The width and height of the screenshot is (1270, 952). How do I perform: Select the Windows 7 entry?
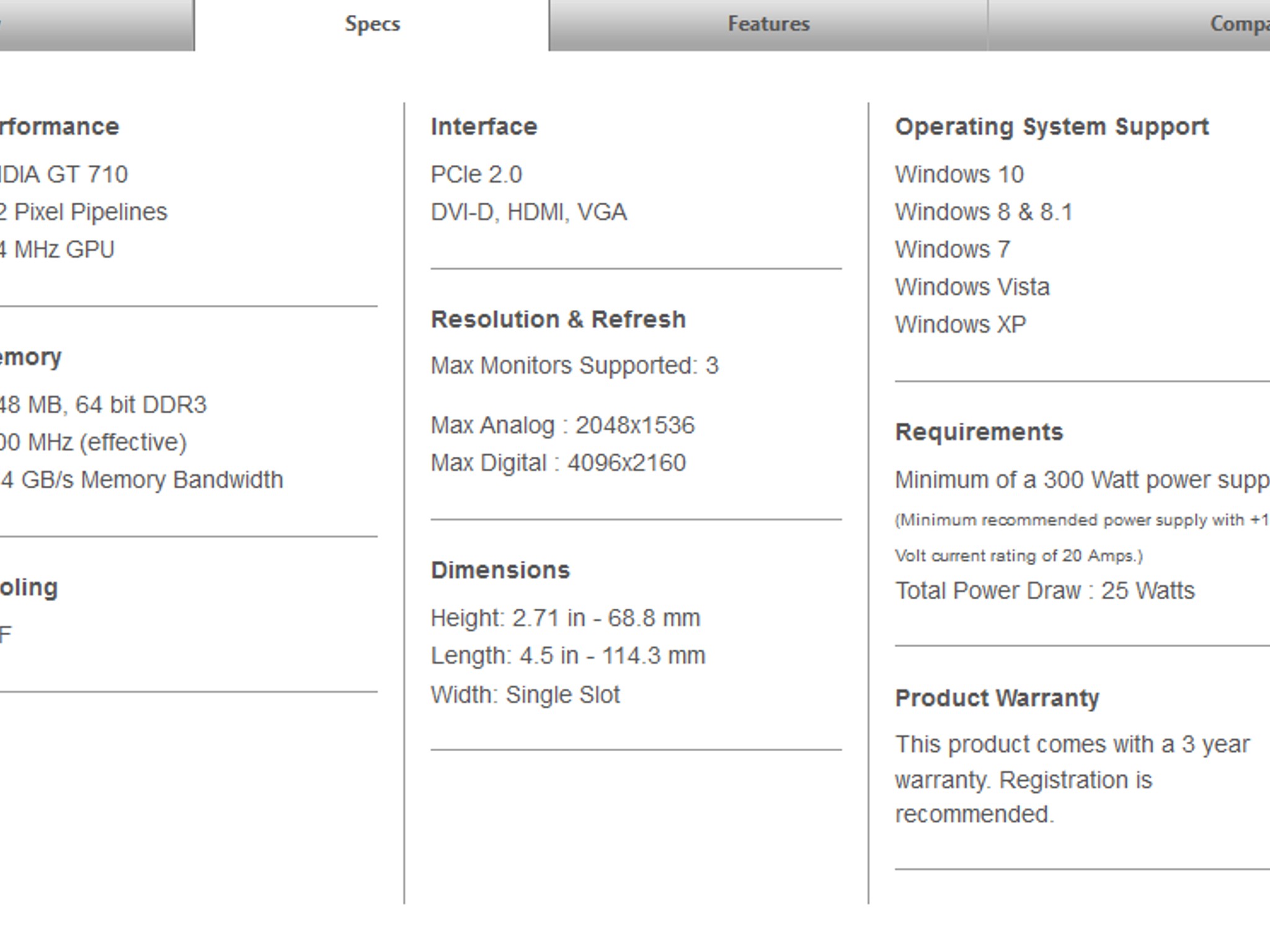tap(953, 250)
